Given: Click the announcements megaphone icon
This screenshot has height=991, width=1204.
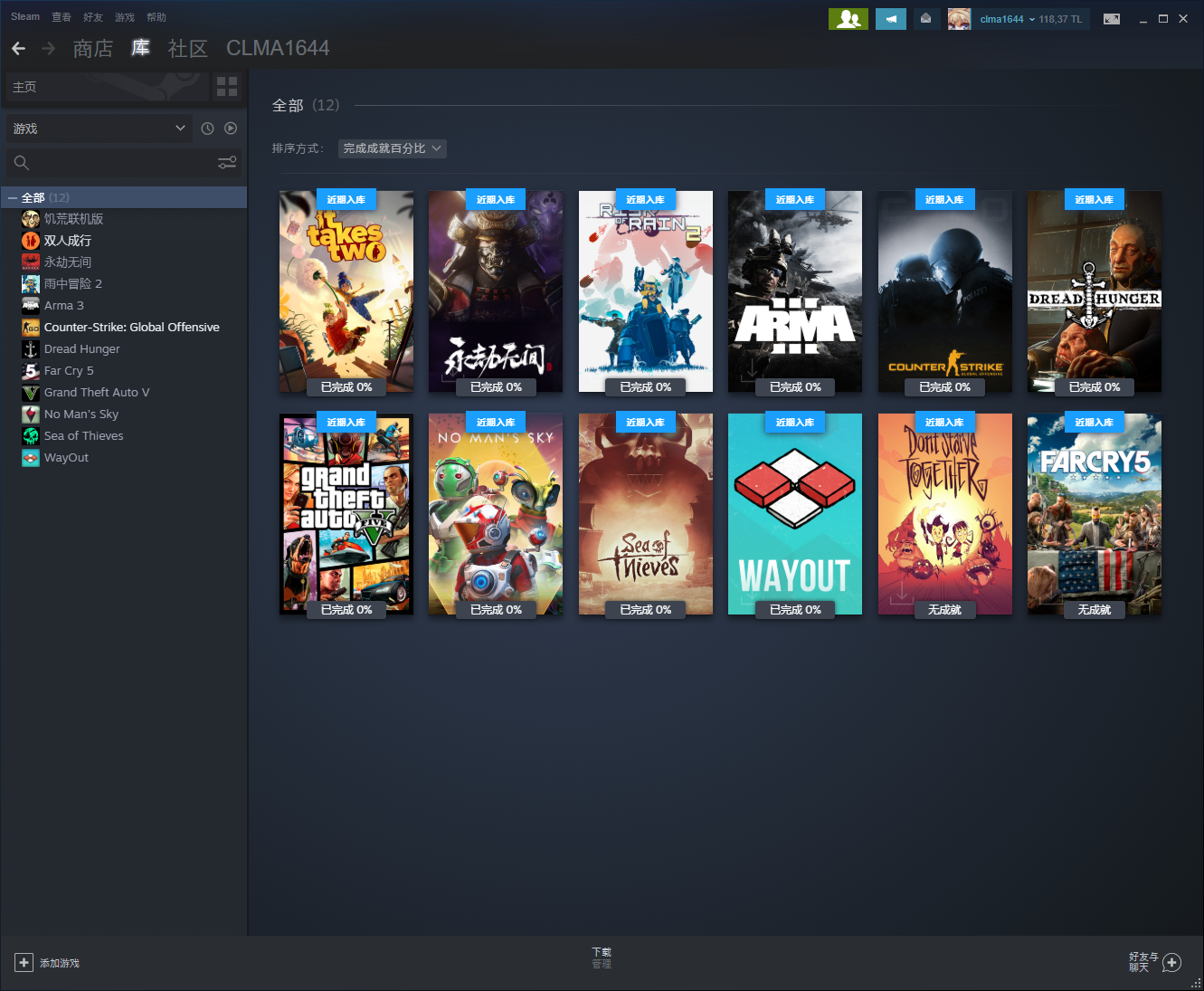Looking at the screenshot, I should click(x=891, y=19).
